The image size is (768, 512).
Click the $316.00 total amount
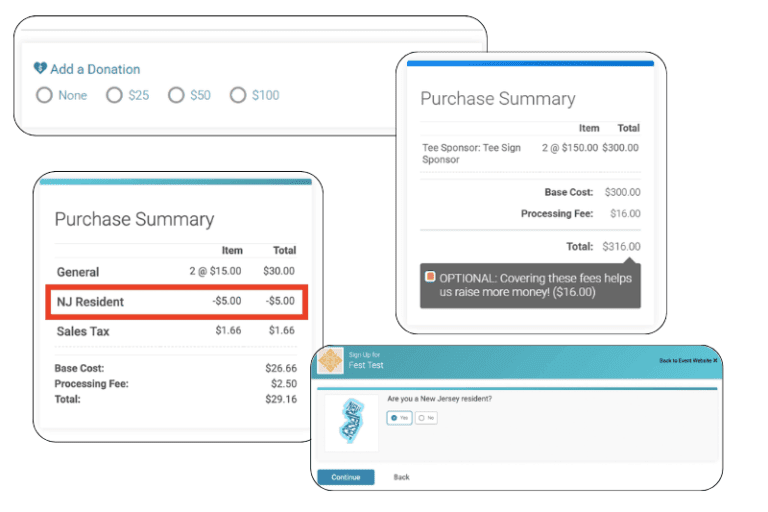click(x=621, y=247)
